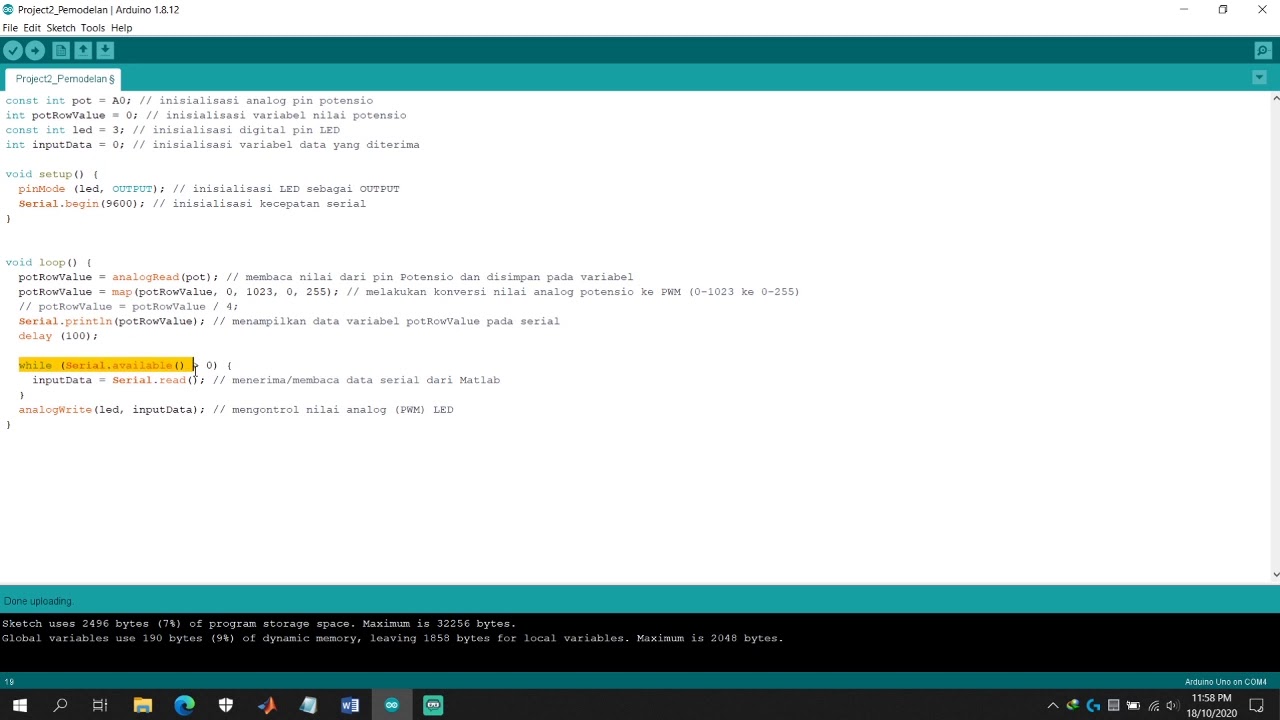
Task: Switch to MATLAB on the taskbar
Action: click(267, 705)
